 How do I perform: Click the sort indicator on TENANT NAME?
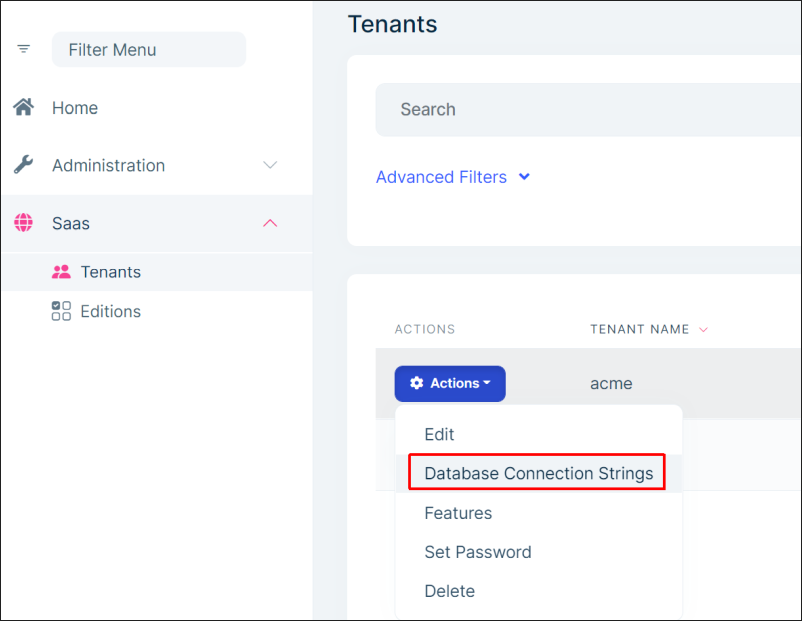click(x=703, y=329)
